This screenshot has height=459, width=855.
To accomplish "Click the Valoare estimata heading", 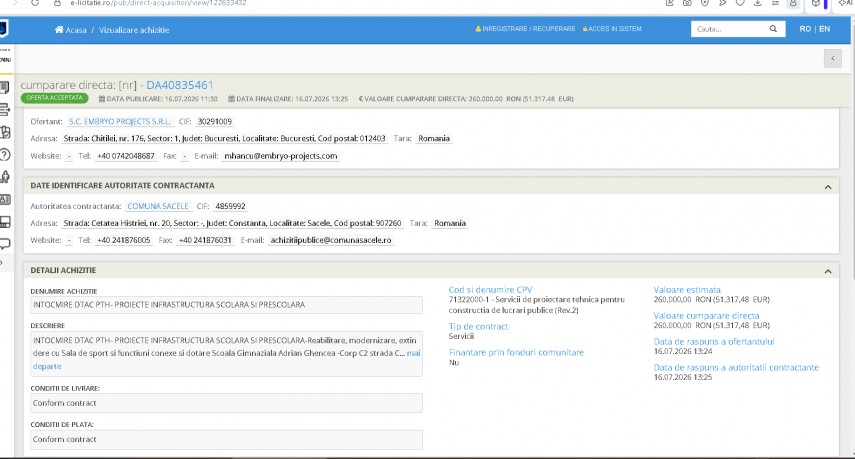I will tap(687, 290).
